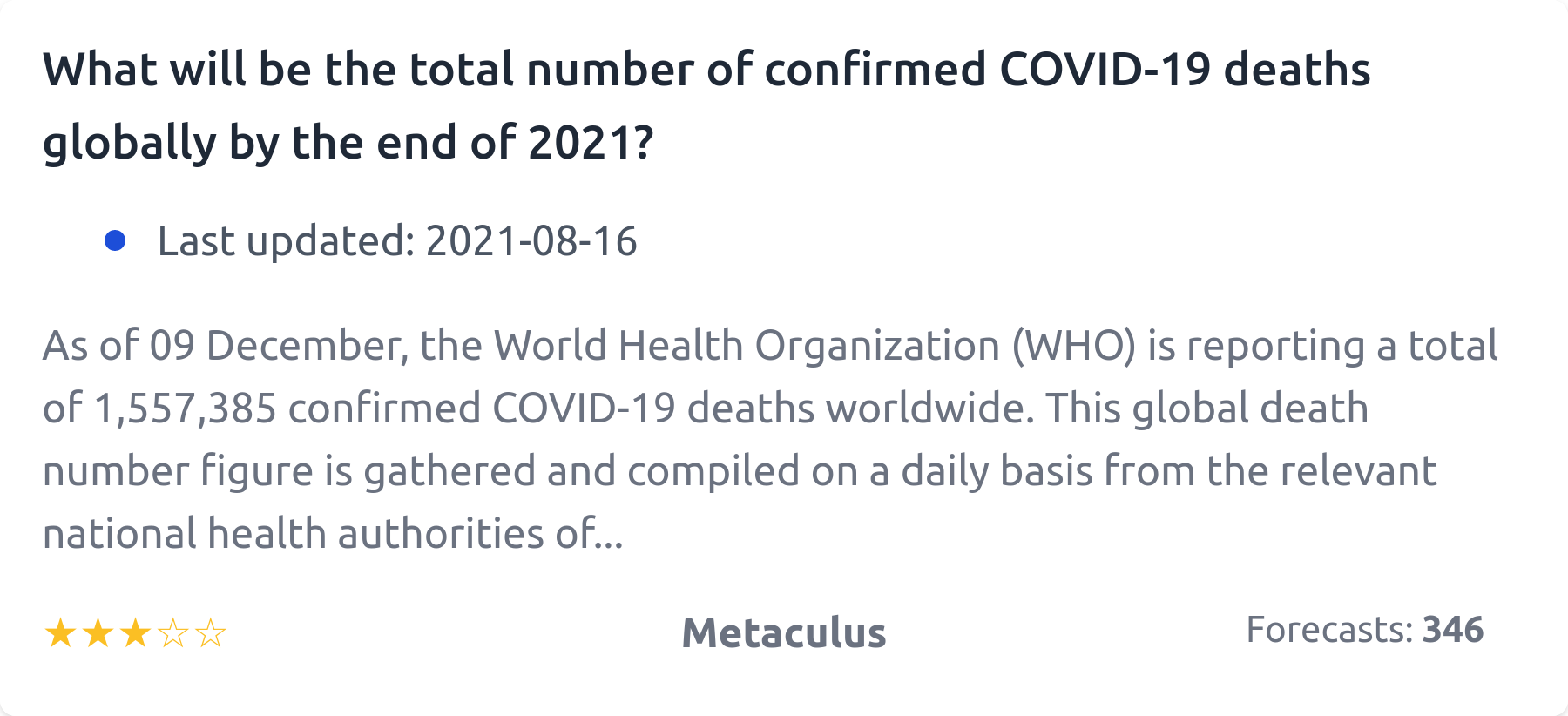Click the fourth empty star outline
1568x716 pixels.
173,633
